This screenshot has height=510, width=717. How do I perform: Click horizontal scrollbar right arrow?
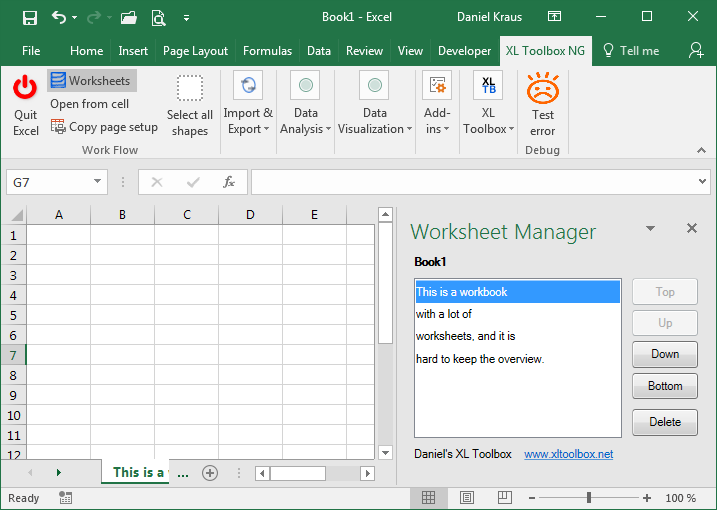[x=367, y=473]
